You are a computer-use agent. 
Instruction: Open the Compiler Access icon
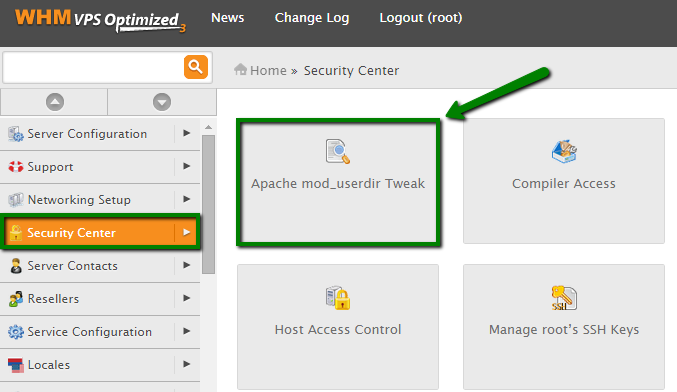(564, 151)
